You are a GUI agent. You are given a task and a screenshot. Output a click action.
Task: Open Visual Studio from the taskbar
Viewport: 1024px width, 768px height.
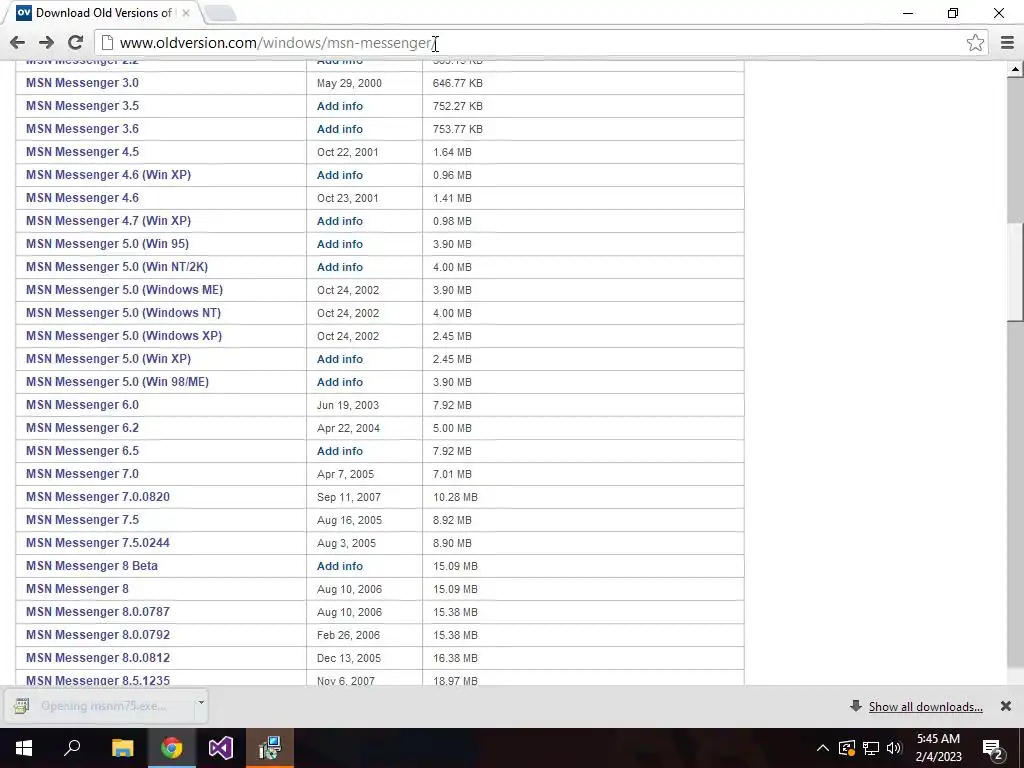(x=221, y=748)
